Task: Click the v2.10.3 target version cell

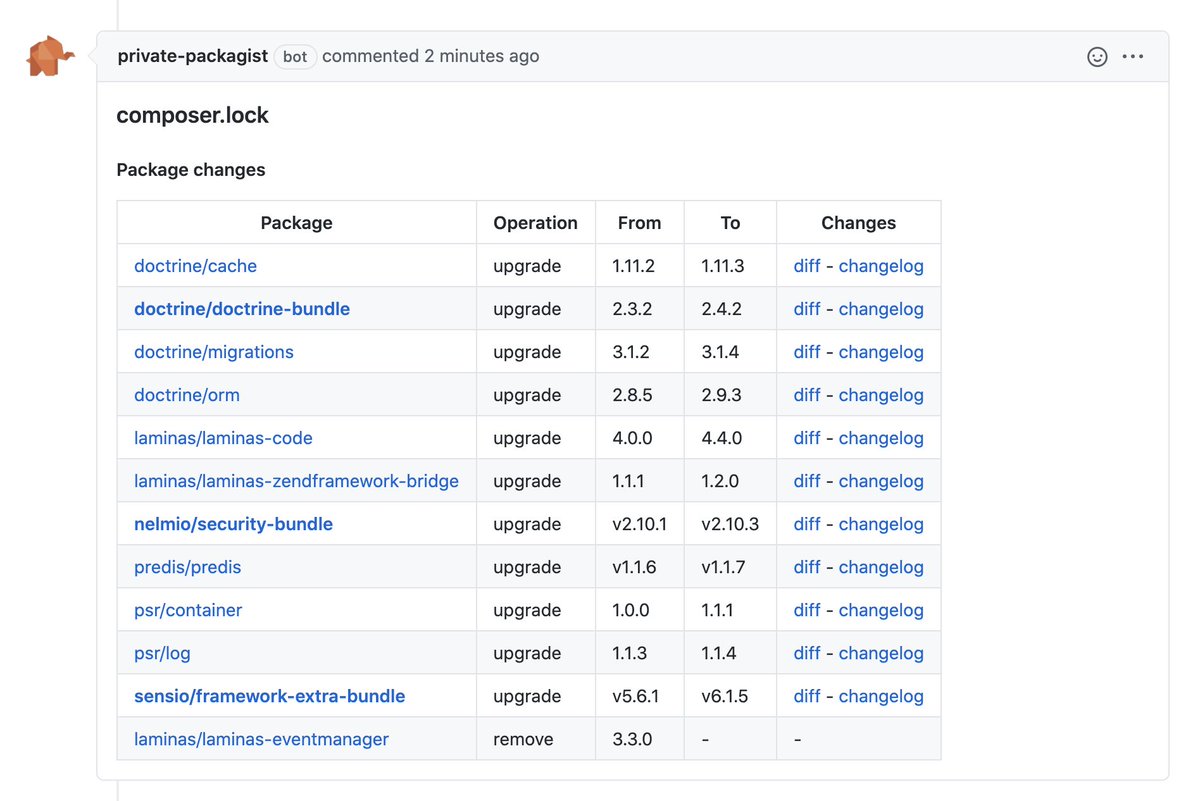Action: 730,524
